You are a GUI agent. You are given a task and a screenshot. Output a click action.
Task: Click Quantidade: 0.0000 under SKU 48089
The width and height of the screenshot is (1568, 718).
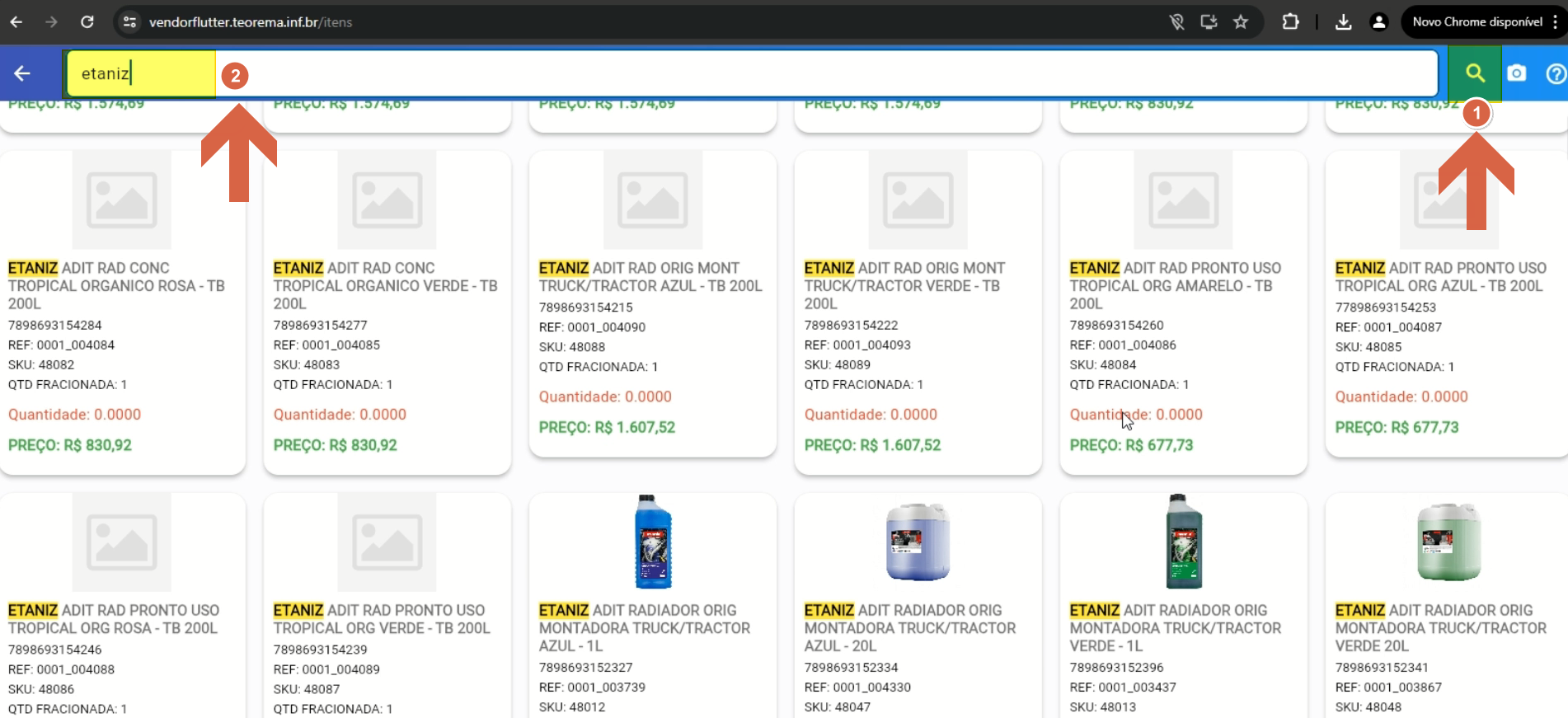[871, 415]
